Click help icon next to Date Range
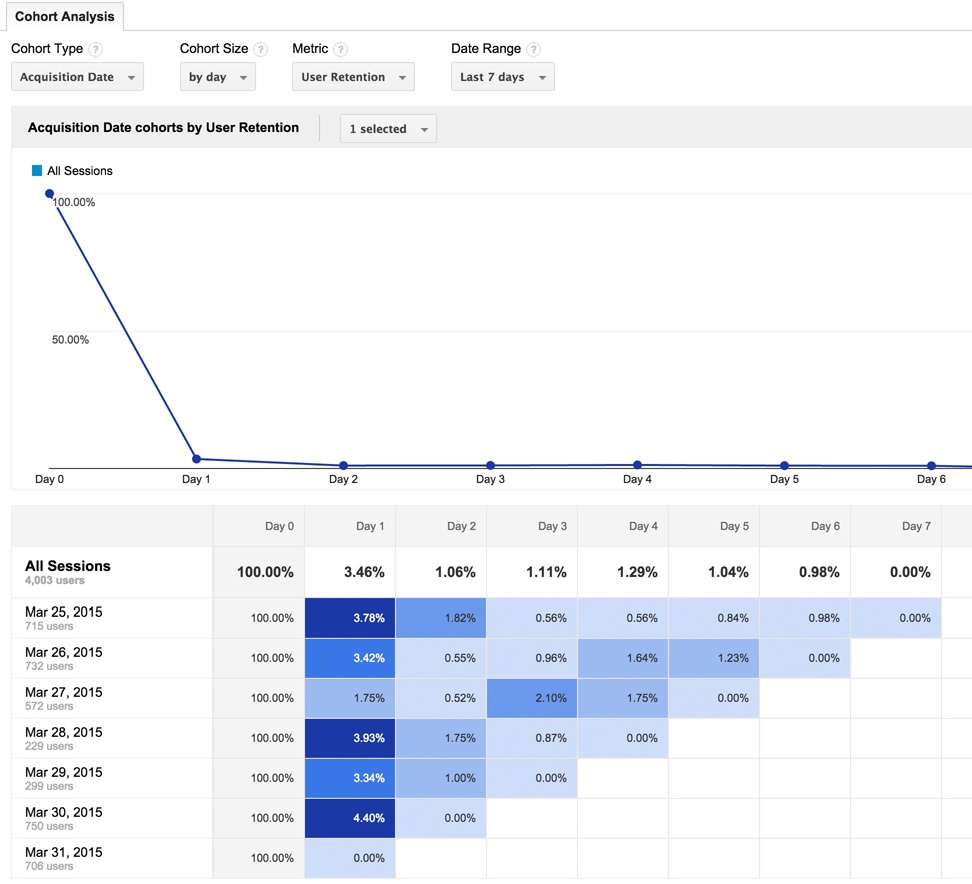 click(534, 49)
